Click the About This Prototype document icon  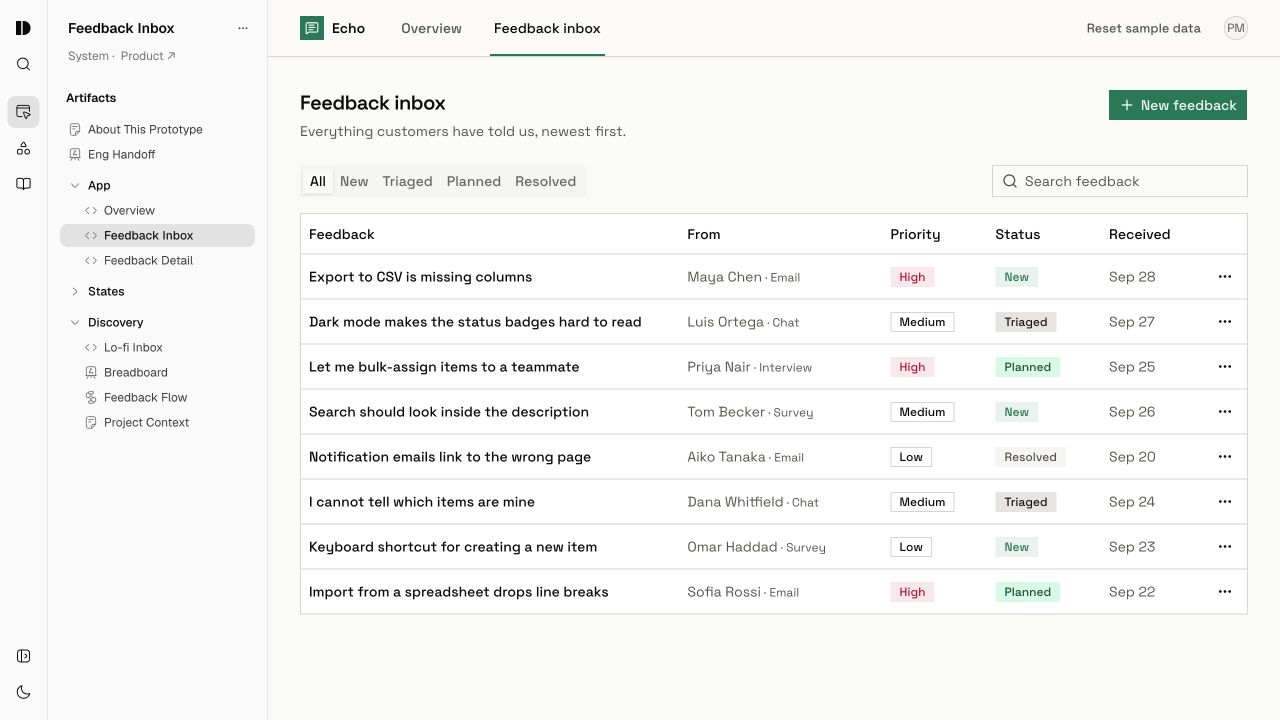coord(75,129)
